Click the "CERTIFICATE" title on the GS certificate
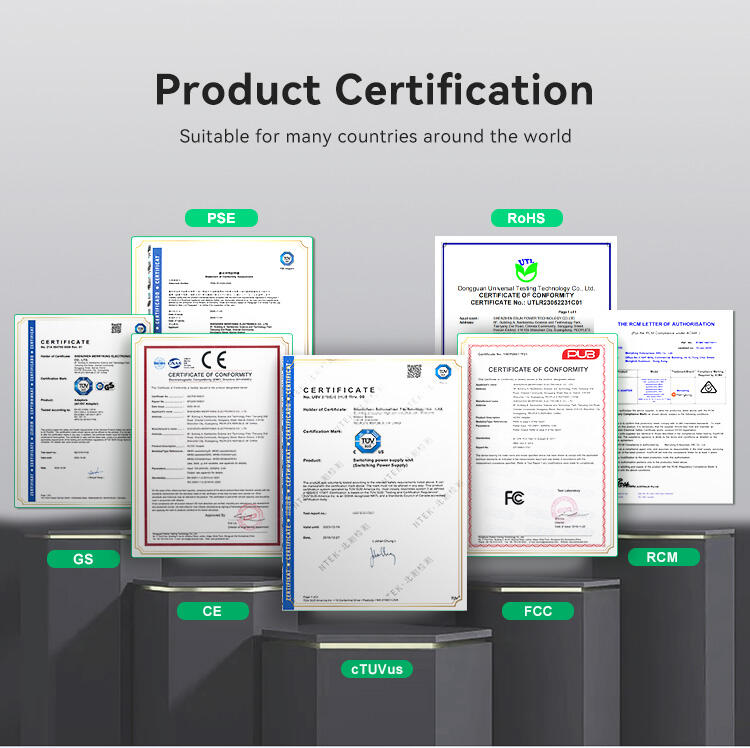The image size is (750, 748). coord(66,342)
